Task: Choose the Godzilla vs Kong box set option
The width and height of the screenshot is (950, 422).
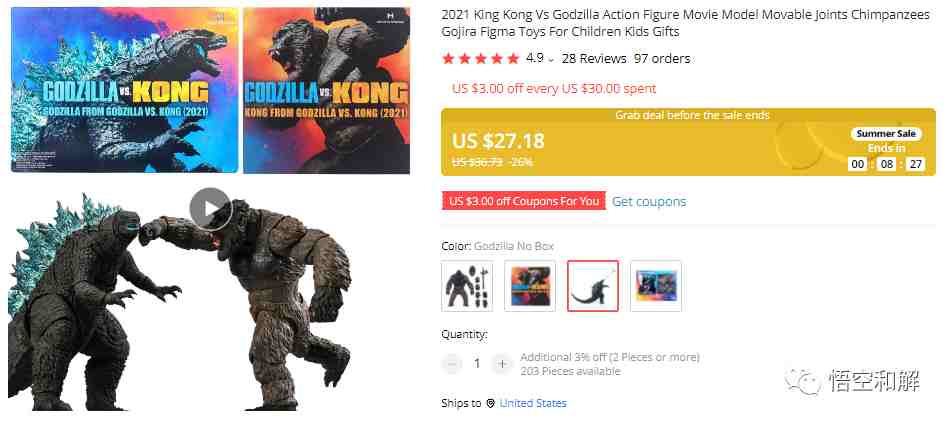Action: coord(530,286)
